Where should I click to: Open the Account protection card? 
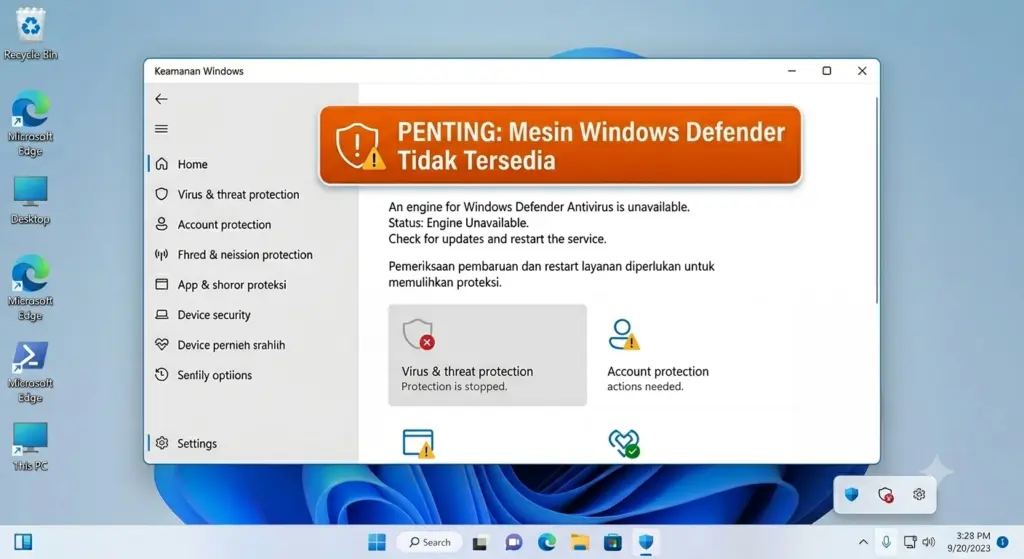(x=692, y=355)
